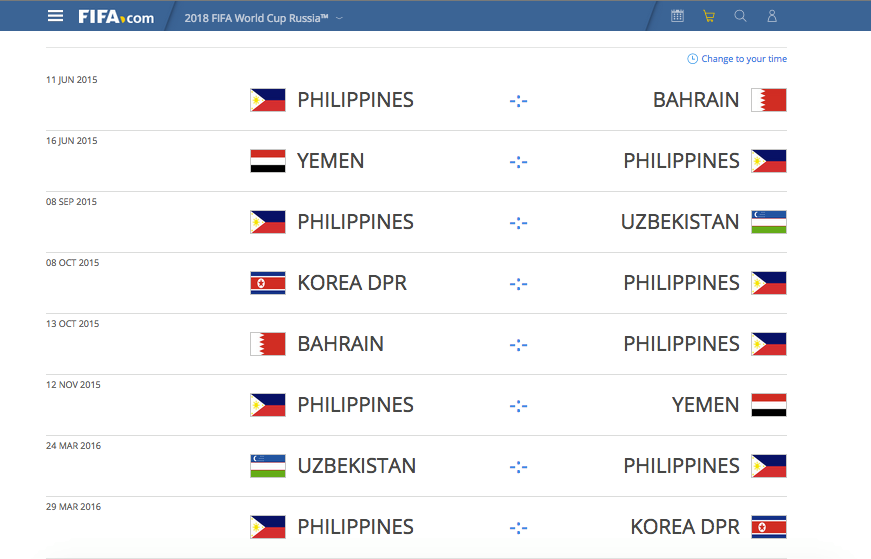
Task: Click Yemen flag in 16 Jun match
Action: [x=268, y=161]
